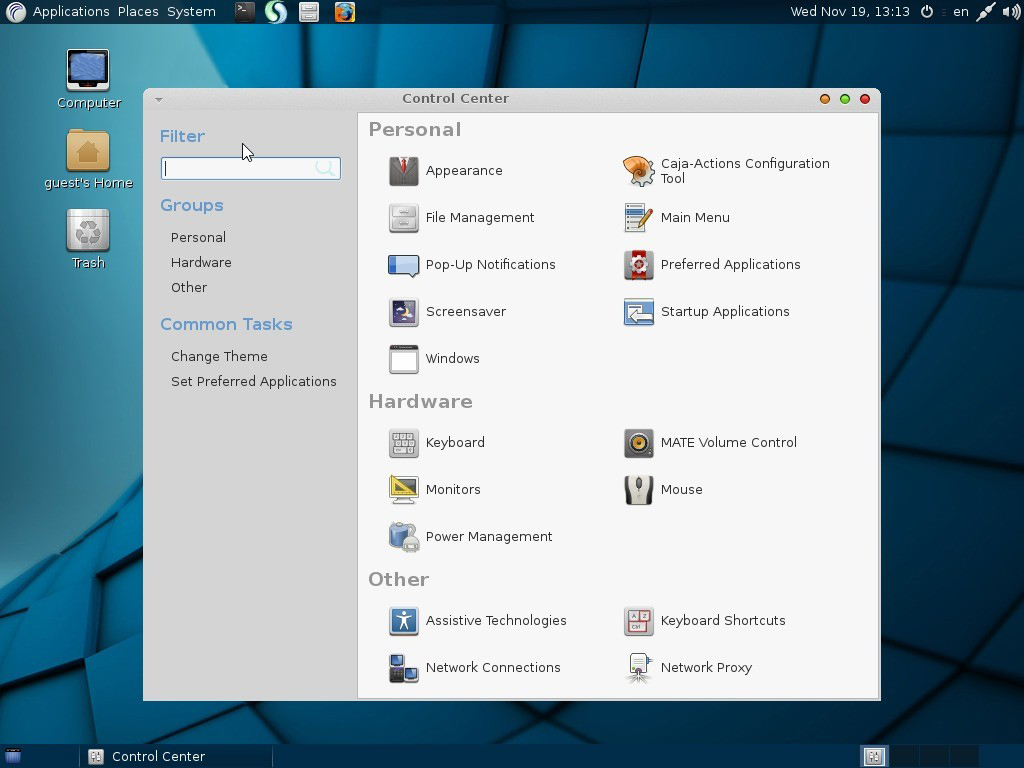Click the power icon in the top panel

[927, 12]
